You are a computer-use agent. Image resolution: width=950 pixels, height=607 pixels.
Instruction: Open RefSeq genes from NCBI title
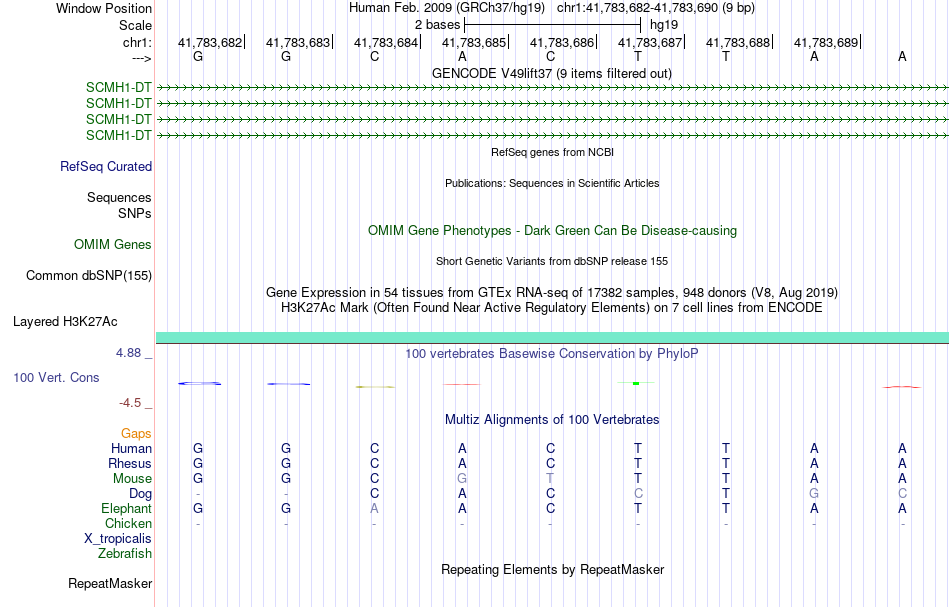coord(552,152)
